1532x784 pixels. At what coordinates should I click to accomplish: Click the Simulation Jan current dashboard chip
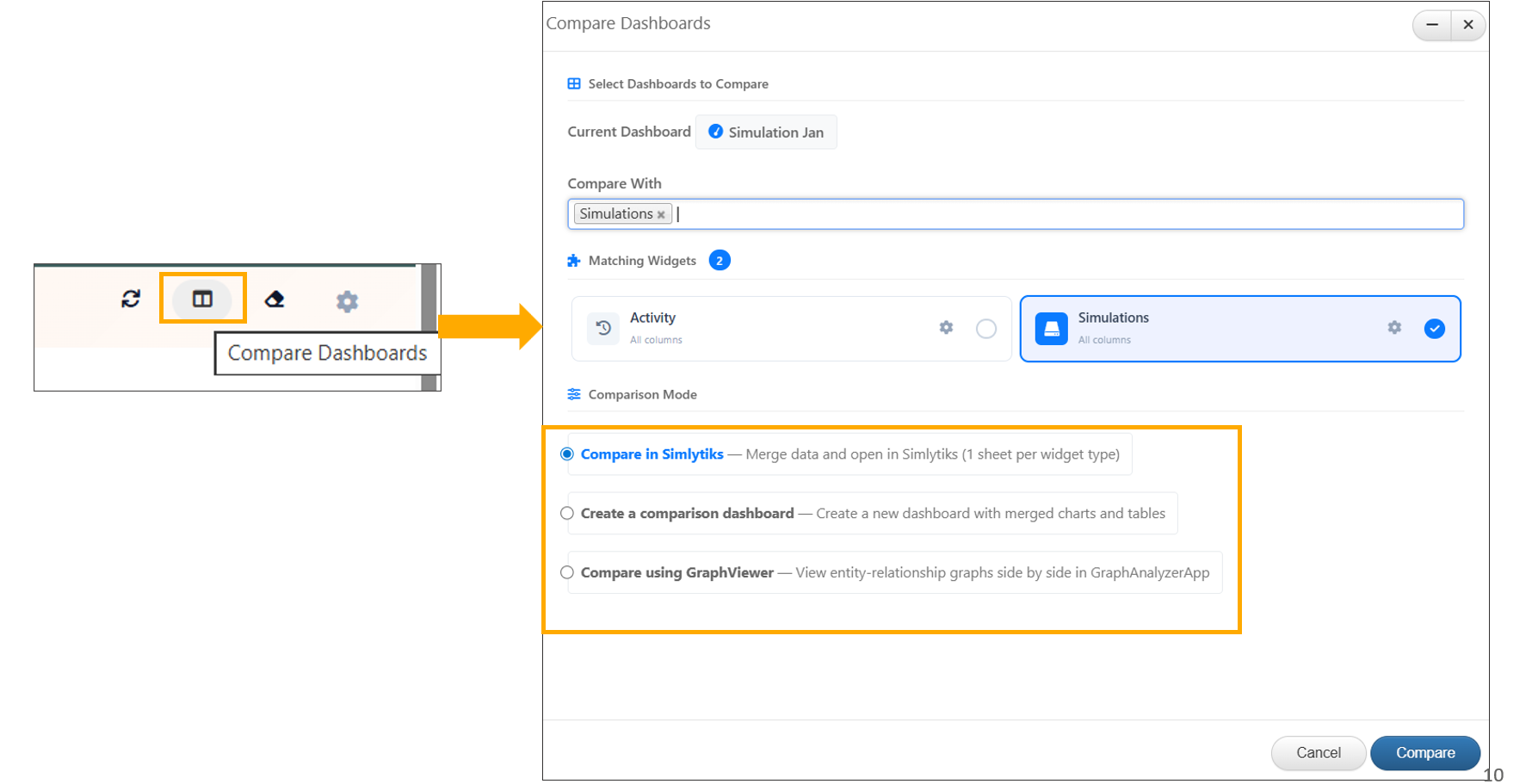coord(766,133)
